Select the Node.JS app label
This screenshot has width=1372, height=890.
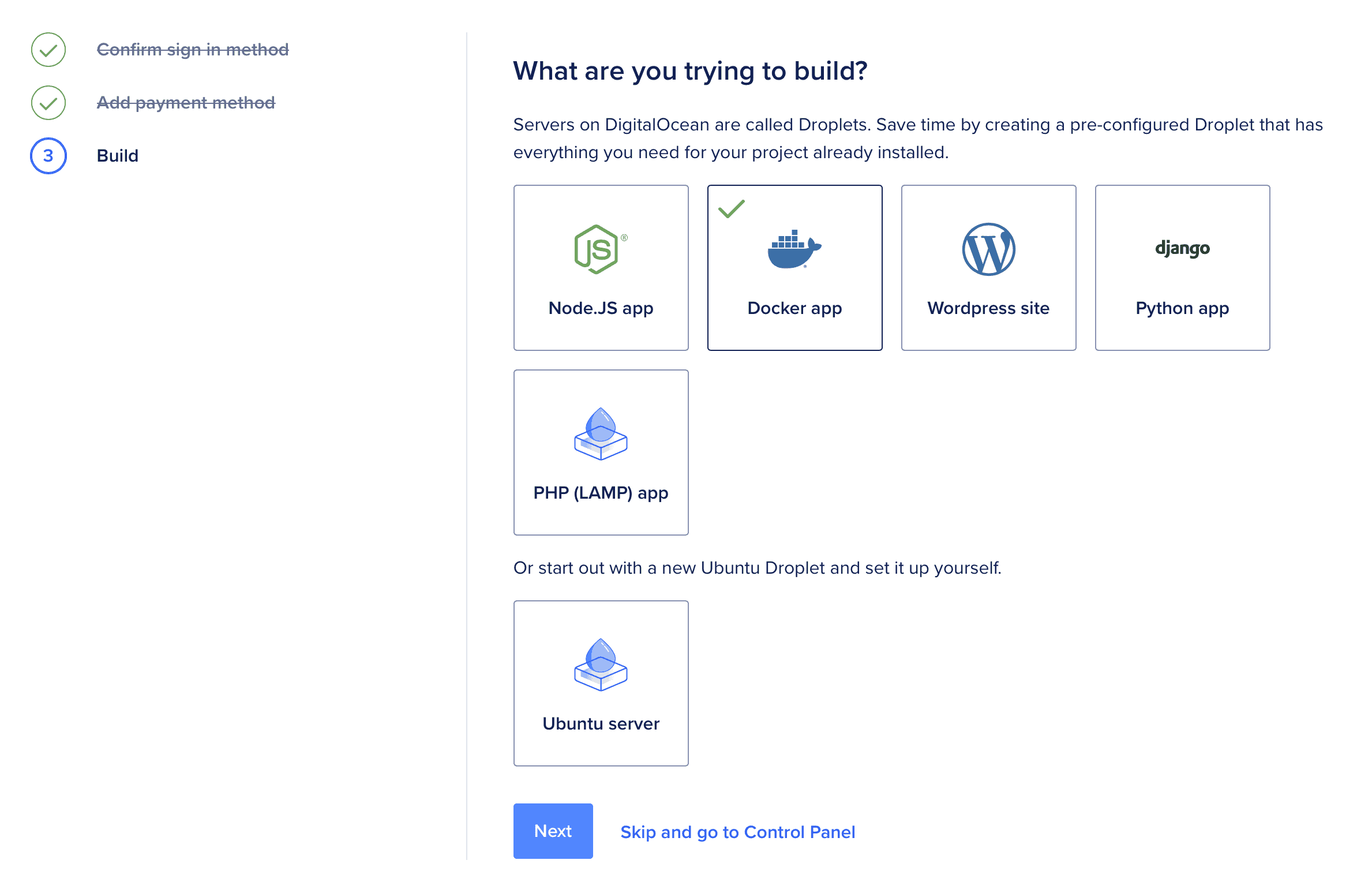(601, 308)
